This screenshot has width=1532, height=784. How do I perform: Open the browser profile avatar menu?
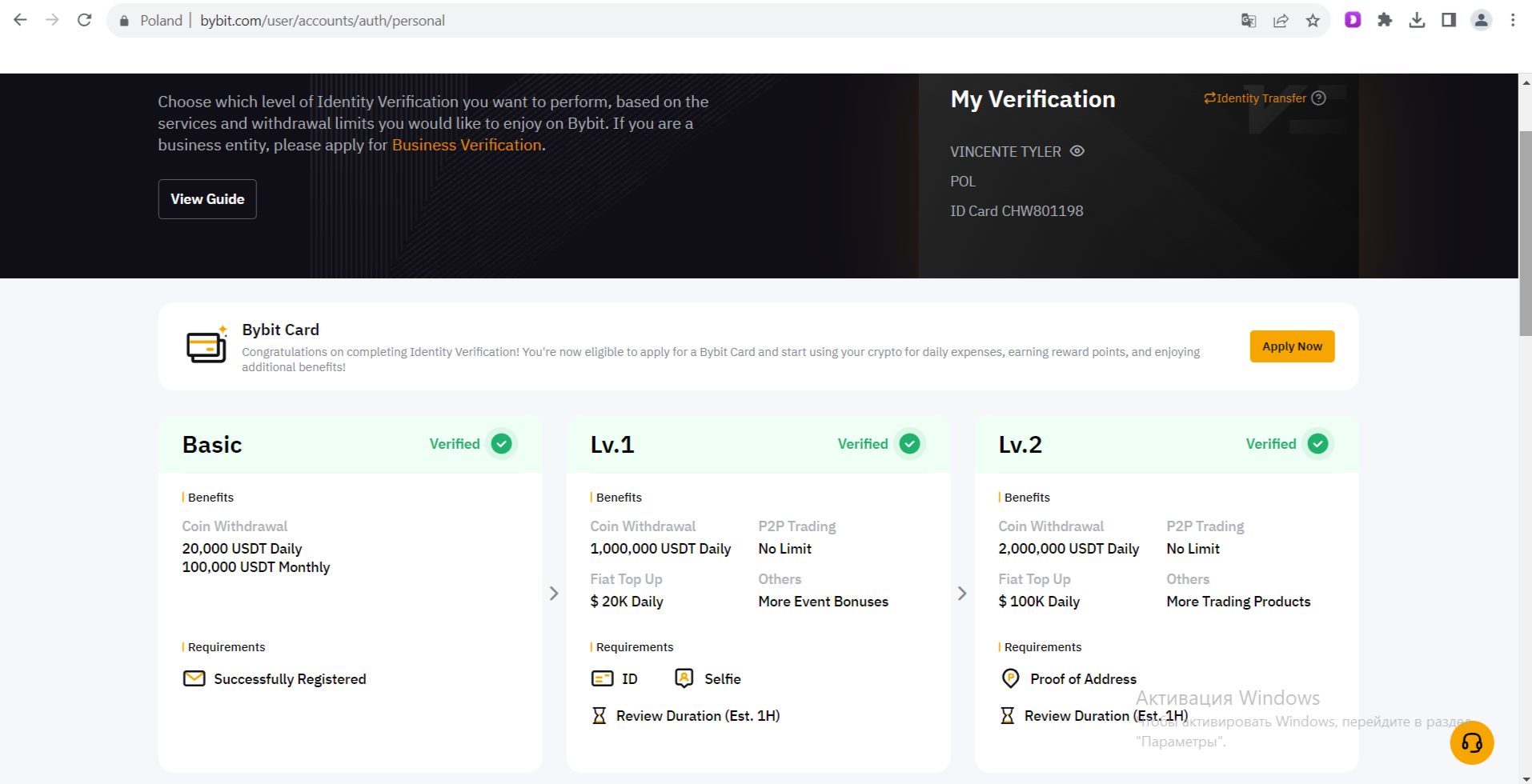tap(1481, 20)
